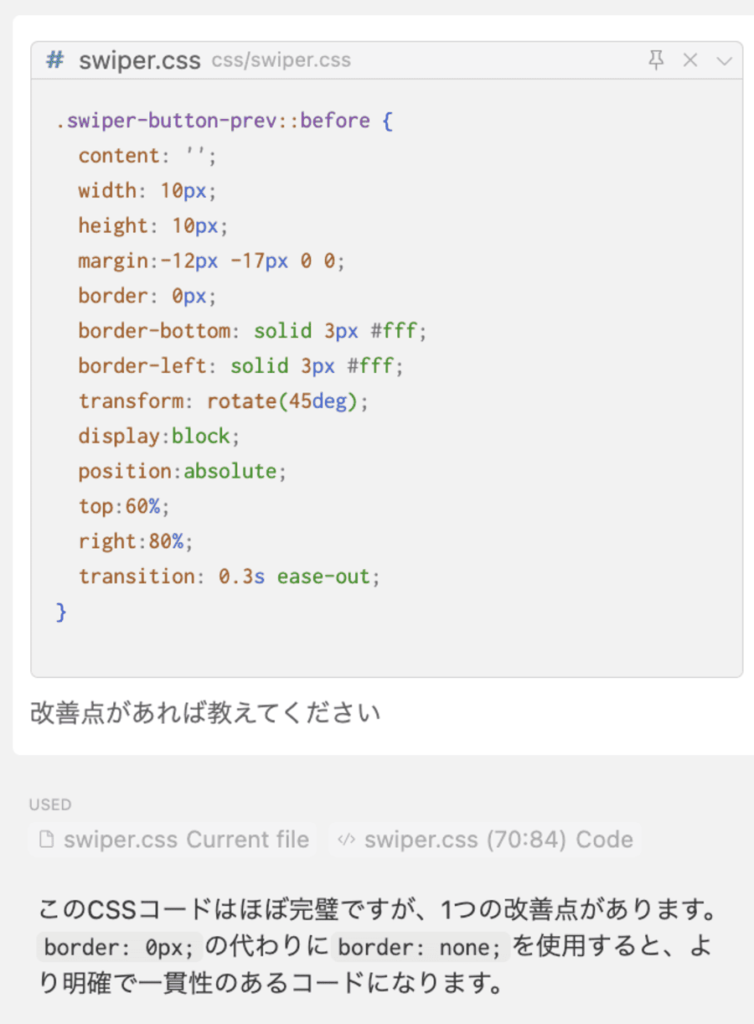The image size is (754, 1024).
Task: Collapse the swiper.css code block chevron
Action: 724,61
